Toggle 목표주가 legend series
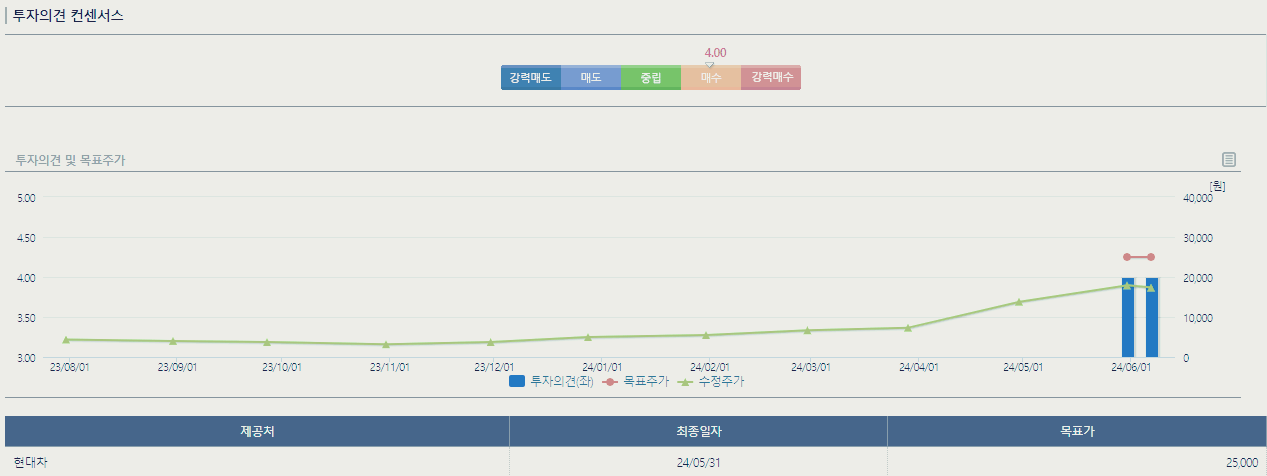Image resolution: width=1267 pixels, height=476 pixels. [x=637, y=381]
